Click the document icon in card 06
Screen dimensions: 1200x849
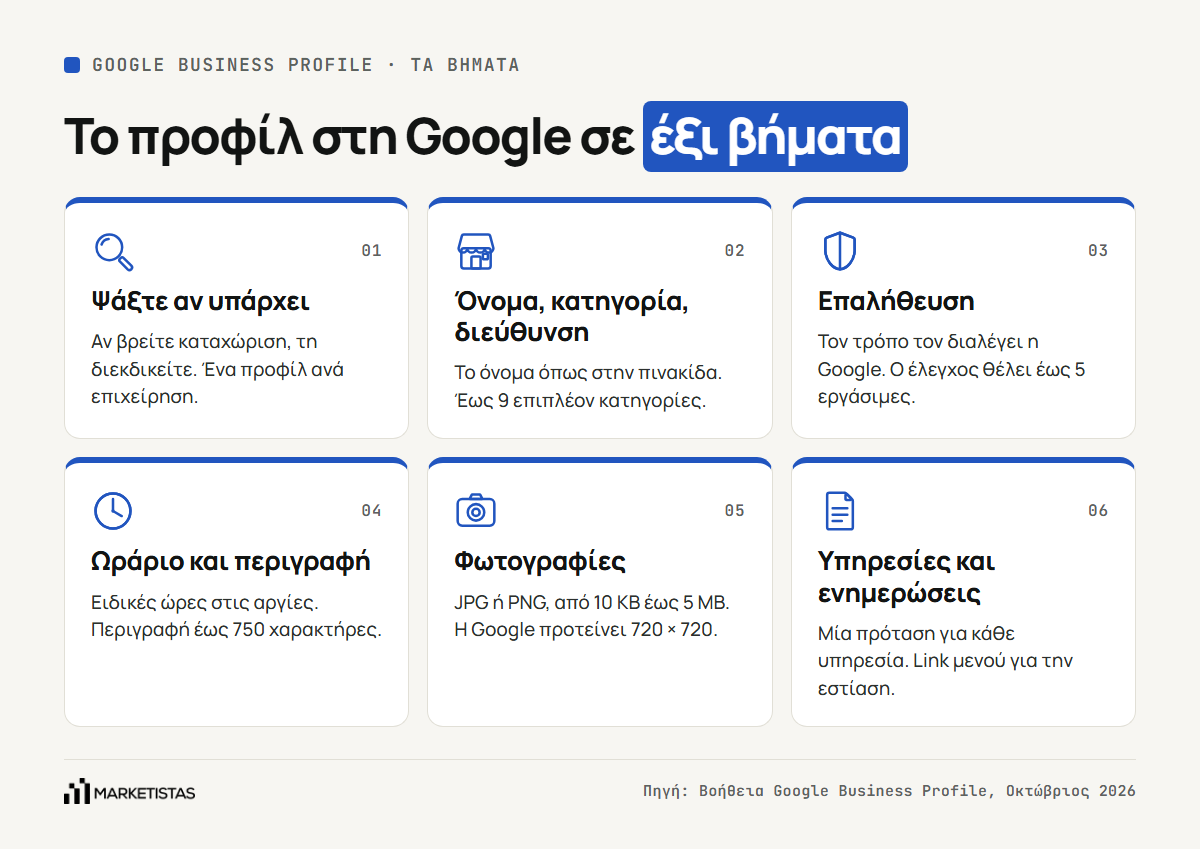pos(840,511)
